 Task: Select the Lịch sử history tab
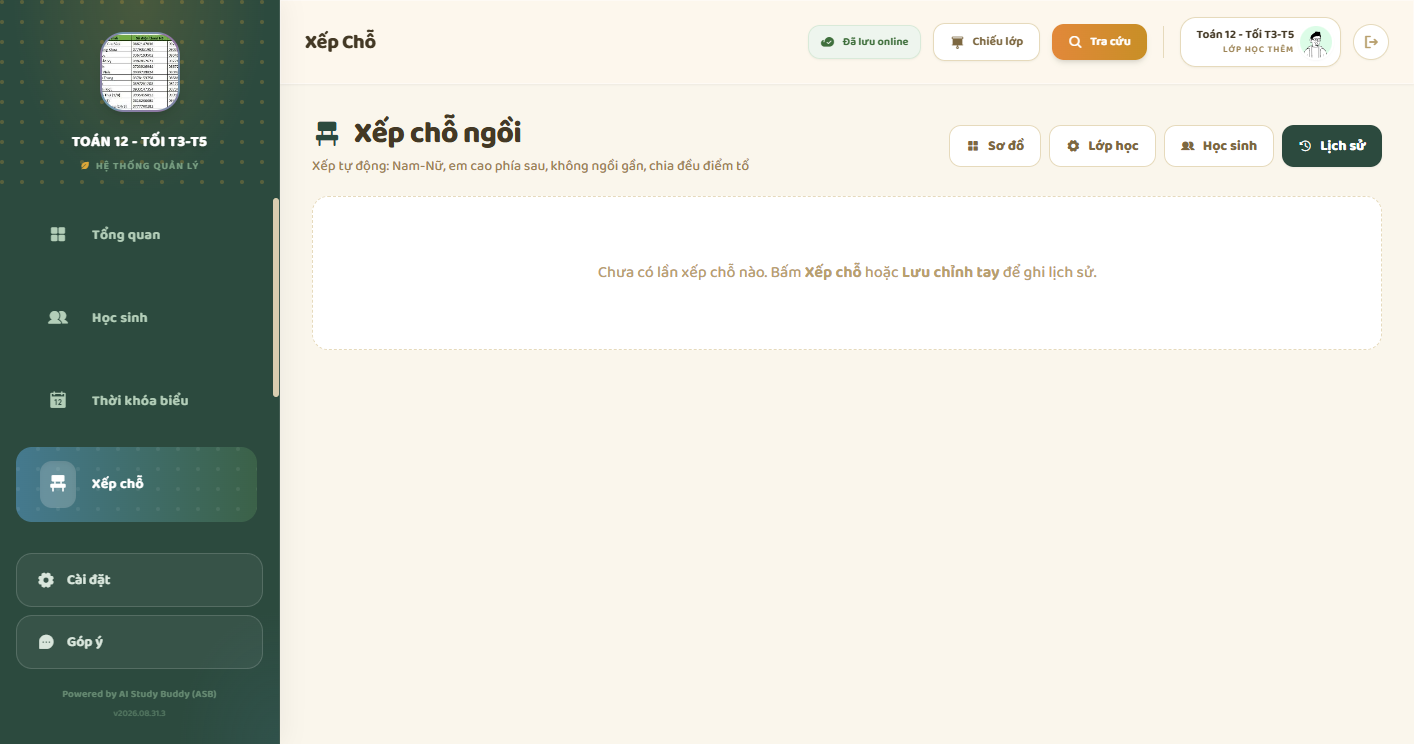pos(1332,146)
